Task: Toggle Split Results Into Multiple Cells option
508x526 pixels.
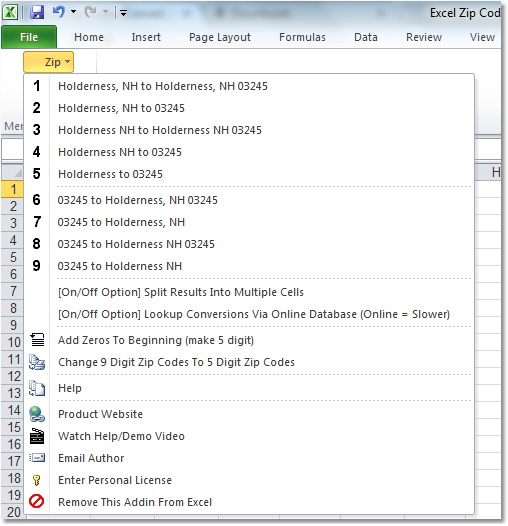Action: tap(249, 292)
